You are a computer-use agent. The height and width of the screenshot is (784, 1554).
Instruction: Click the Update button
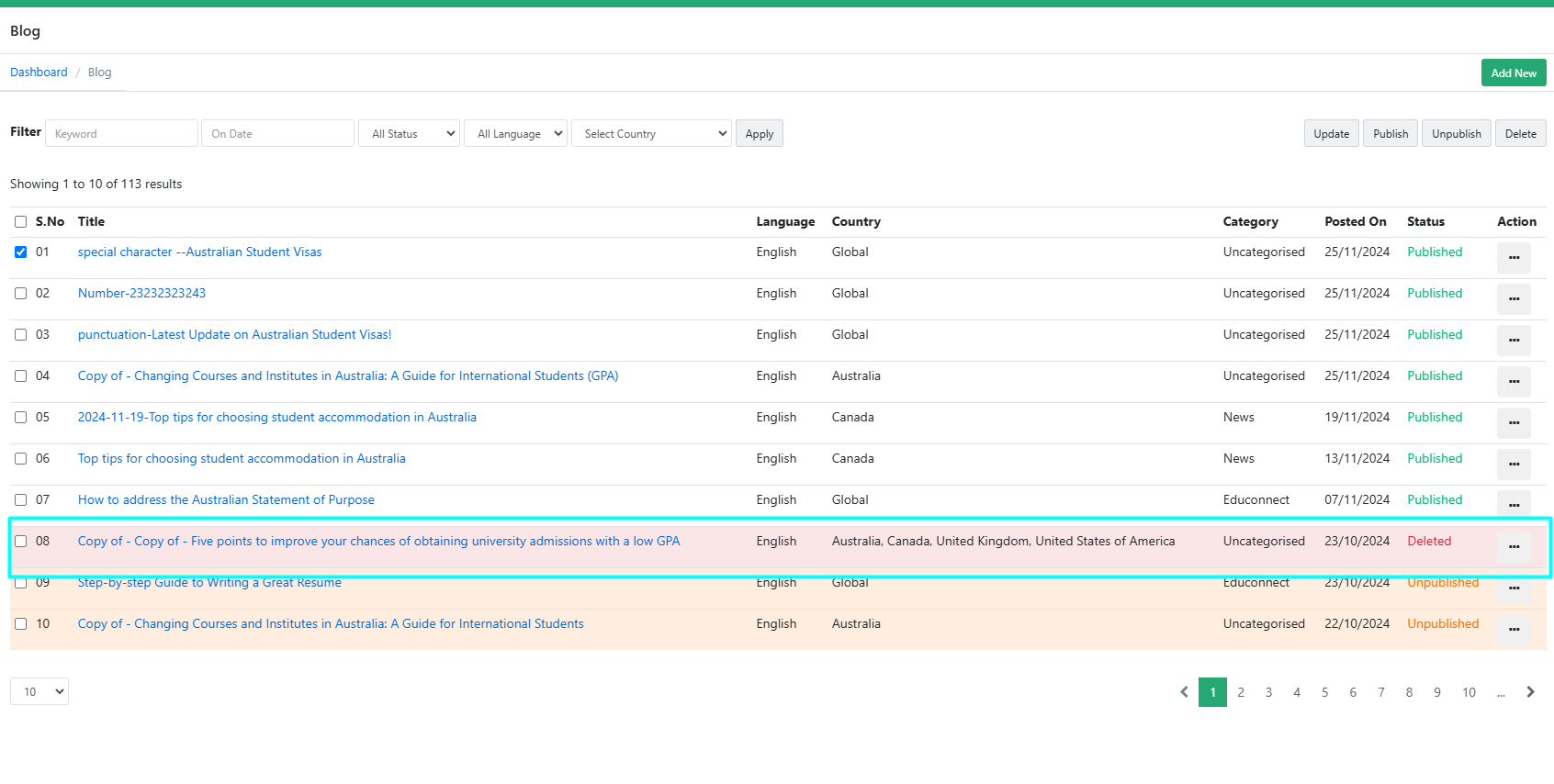click(1332, 134)
